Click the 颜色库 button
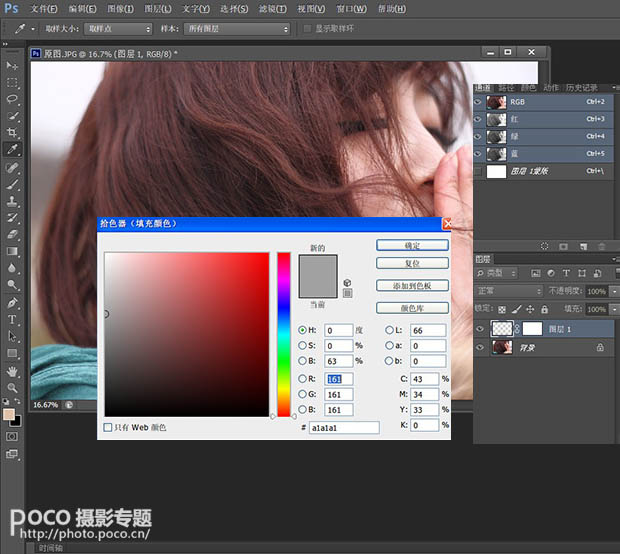Image resolution: width=620 pixels, height=554 pixels. click(412, 308)
